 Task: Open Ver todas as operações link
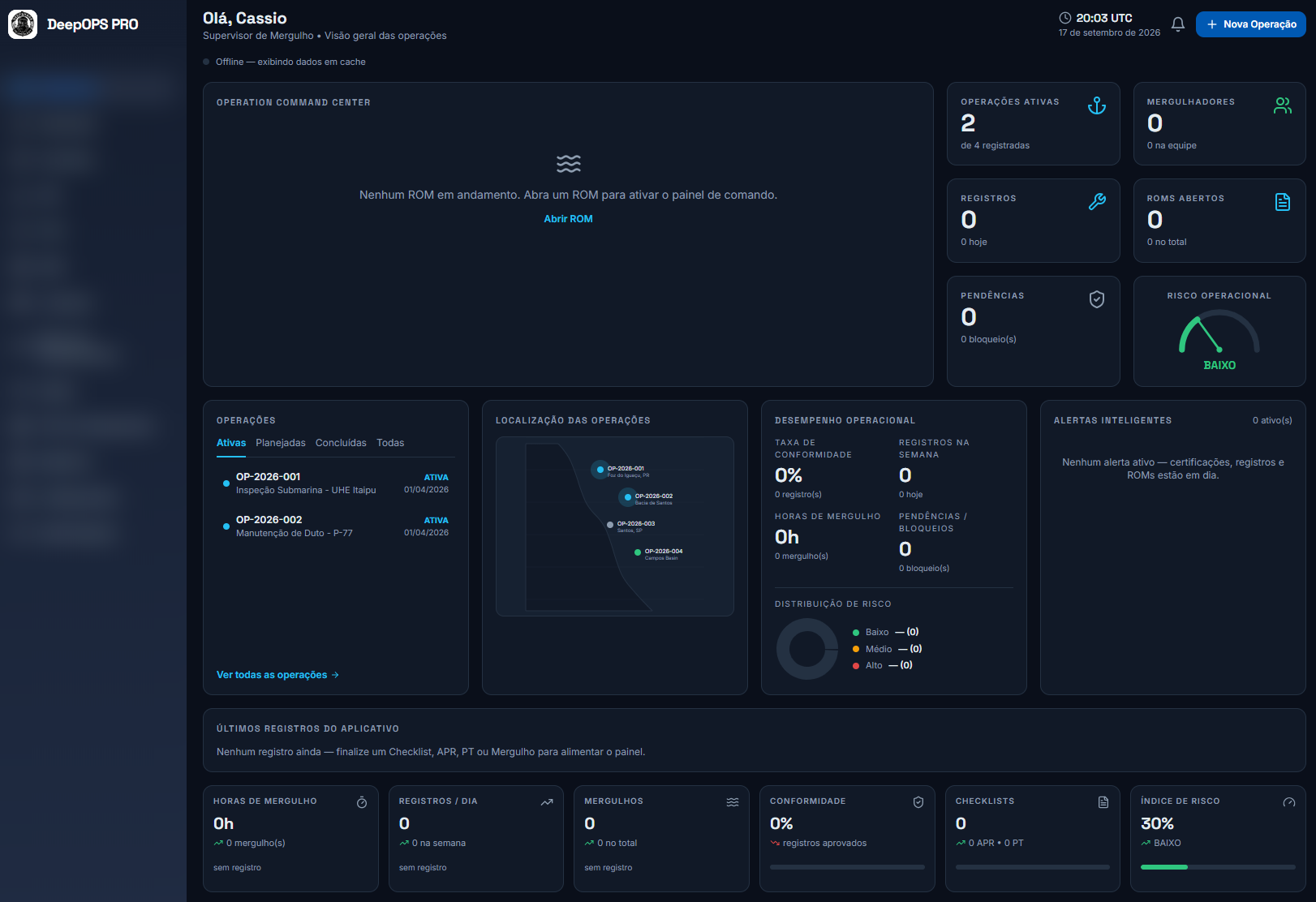[277, 675]
